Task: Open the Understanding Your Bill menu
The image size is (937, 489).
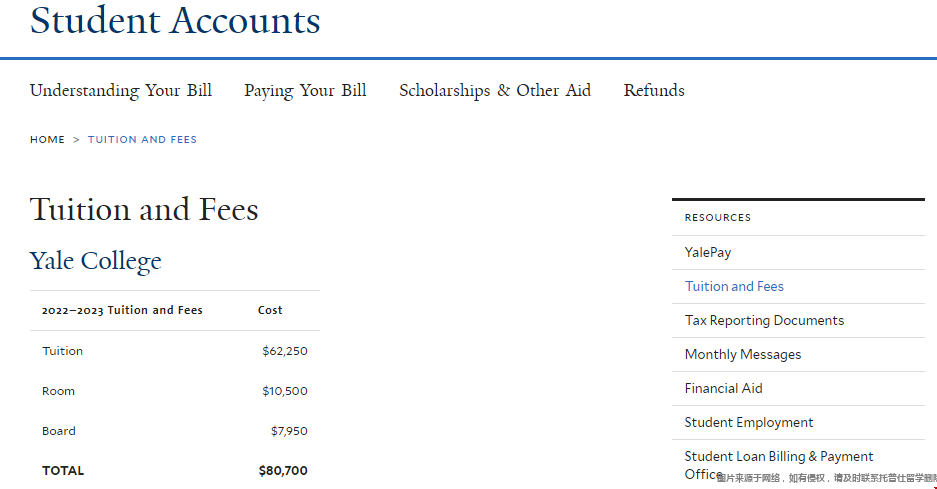Action: pyautogui.click(x=121, y=90)
